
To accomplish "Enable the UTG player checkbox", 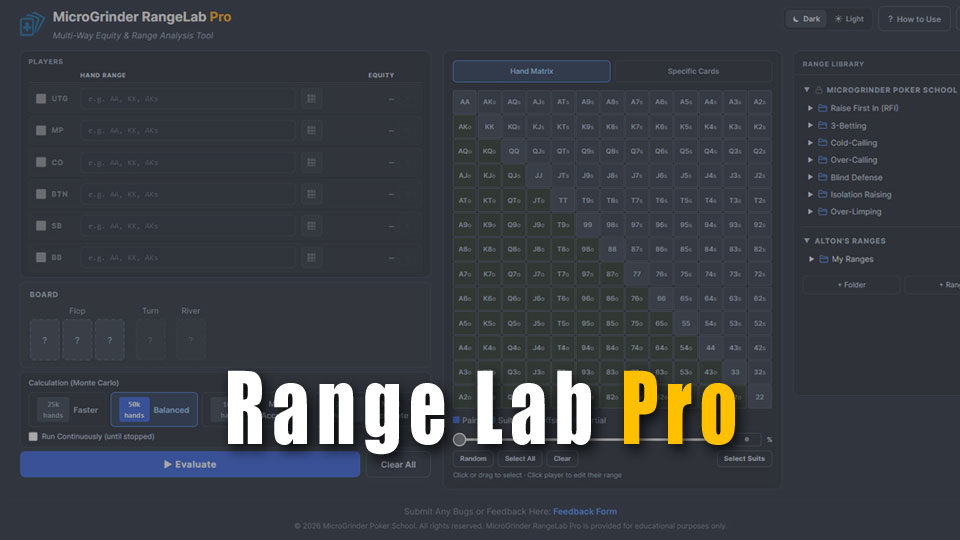I will [x=41, y=99].
